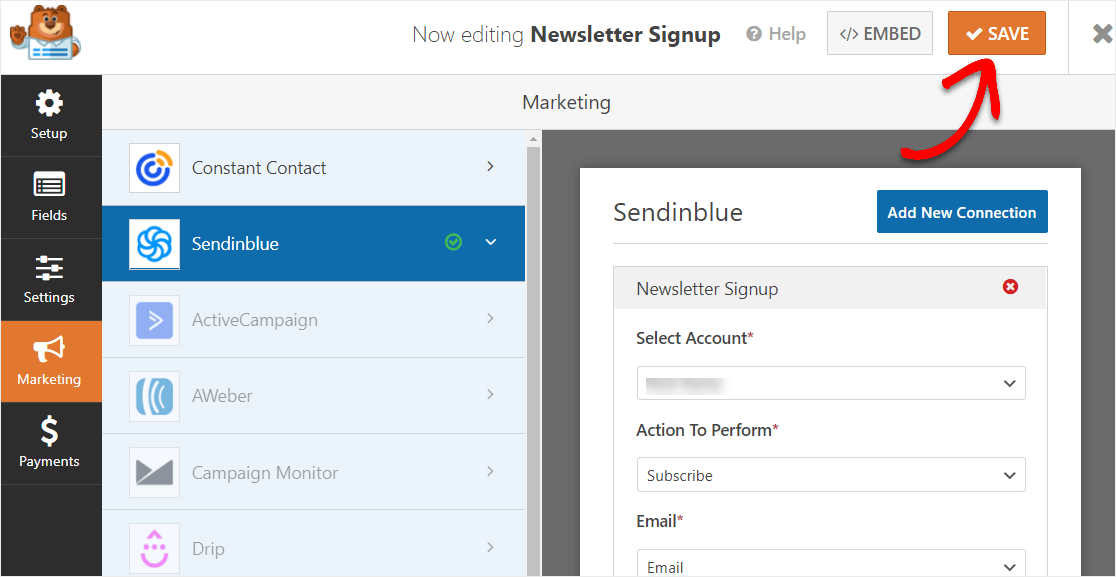Click the Action To Perform label
The height and width of the screenshot is (577, 1116).
point(707,430)
